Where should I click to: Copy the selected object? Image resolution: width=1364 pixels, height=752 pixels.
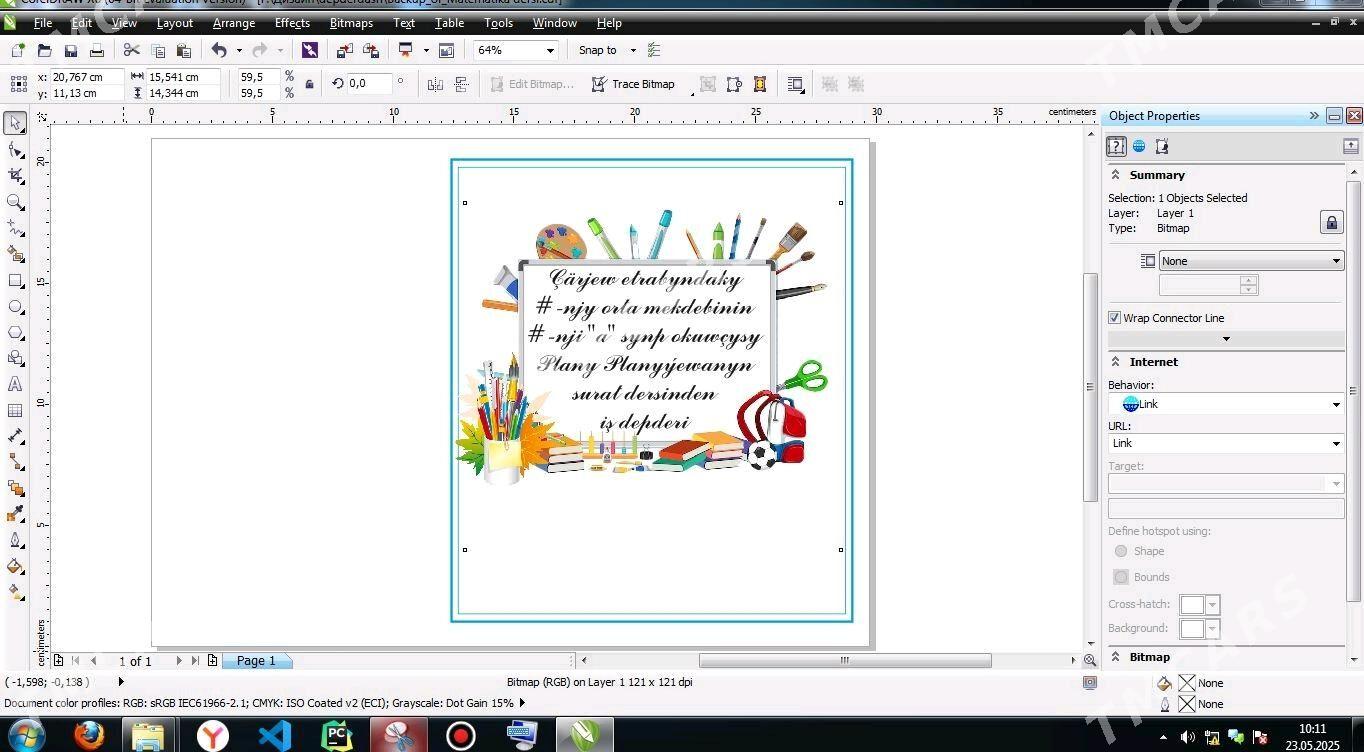pyautogui.click(x=158, y=50)
